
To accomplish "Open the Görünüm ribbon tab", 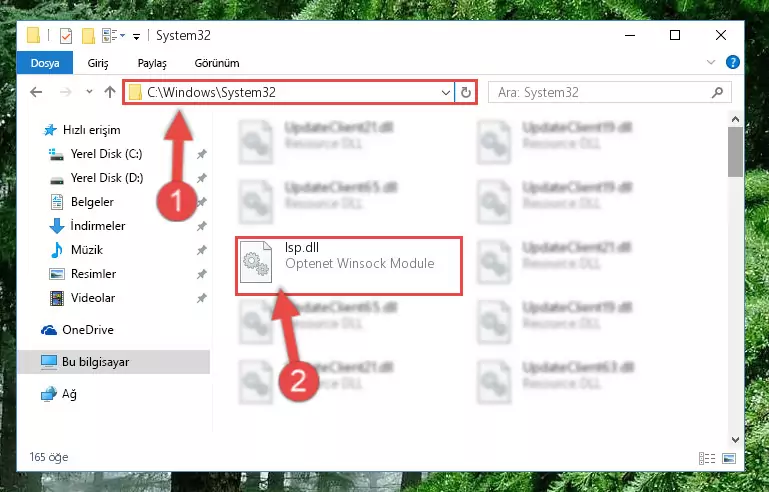I will tap(217, 63).
